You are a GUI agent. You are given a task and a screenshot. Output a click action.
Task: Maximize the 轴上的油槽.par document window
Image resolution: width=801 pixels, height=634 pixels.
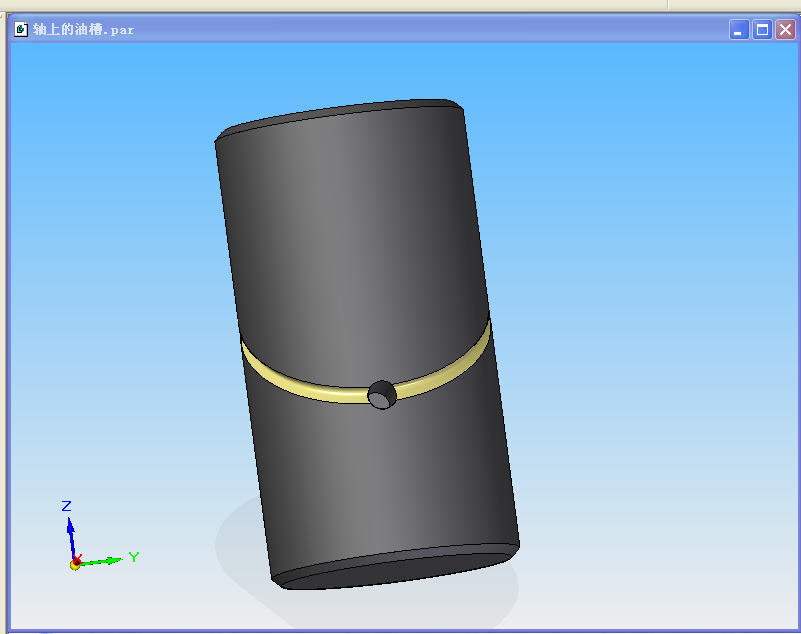[x=762, y=30]
